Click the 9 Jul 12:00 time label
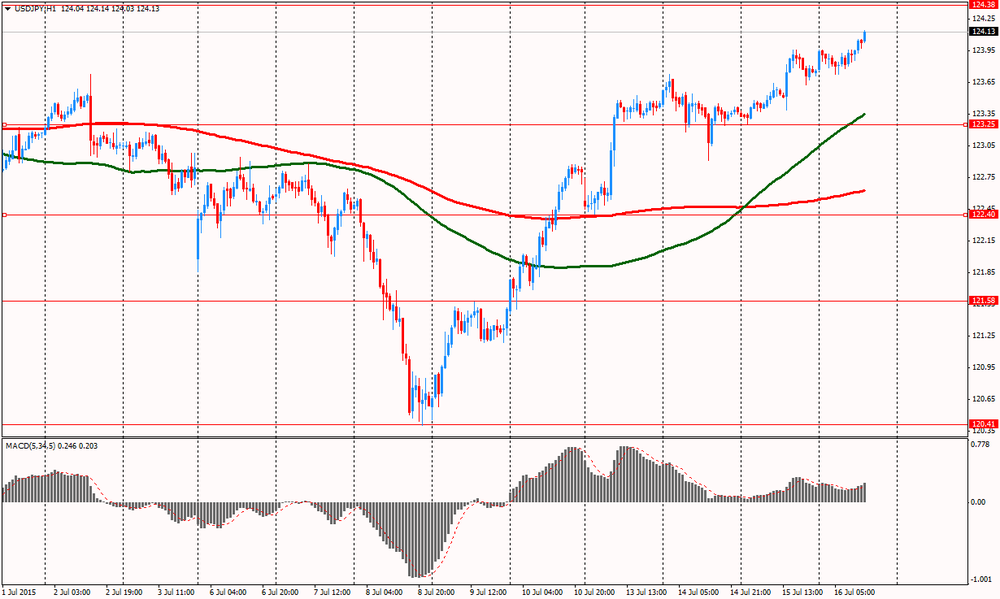 pos(488,593)
